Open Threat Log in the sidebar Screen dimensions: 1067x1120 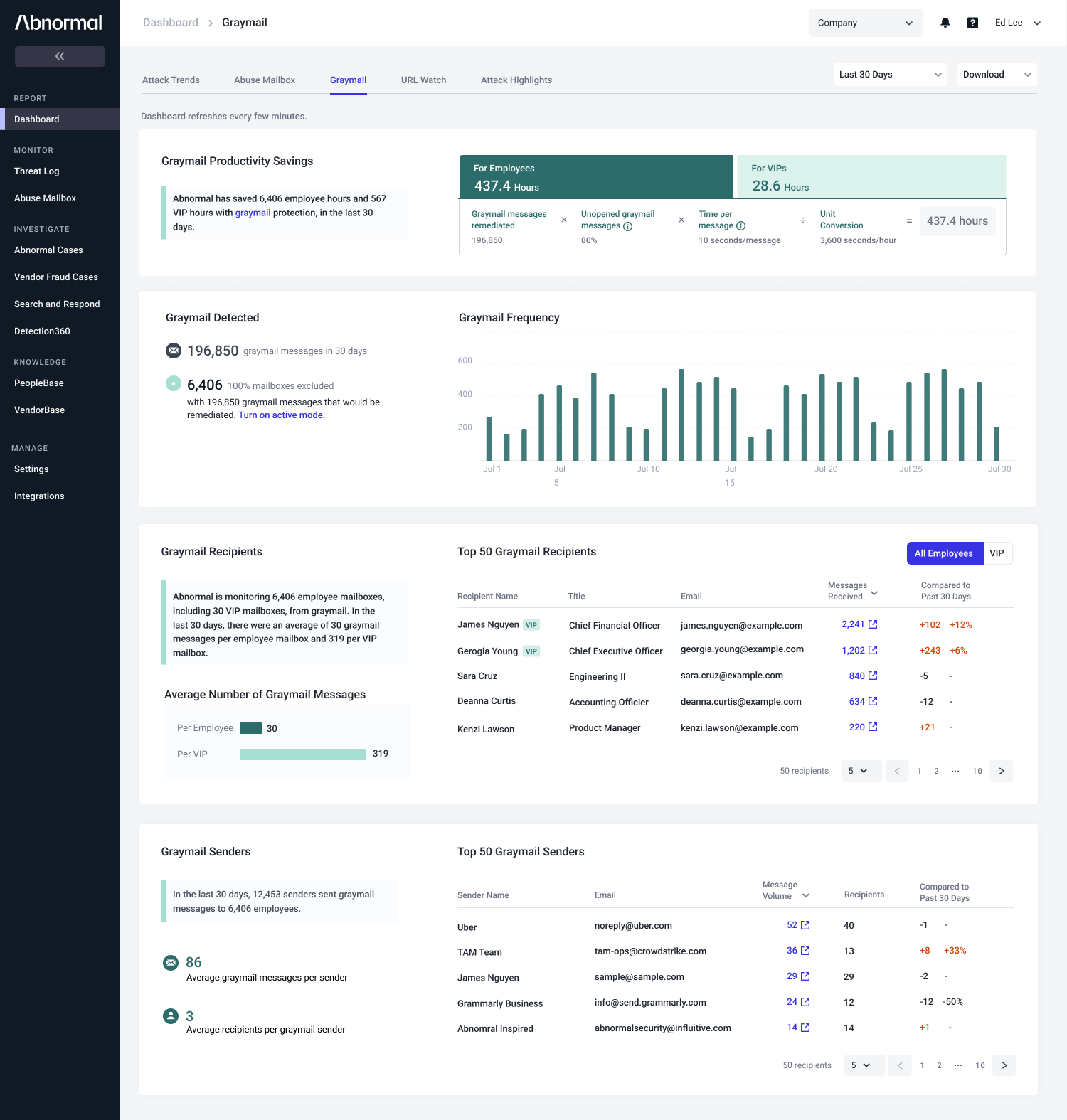(x=37, y=171)
